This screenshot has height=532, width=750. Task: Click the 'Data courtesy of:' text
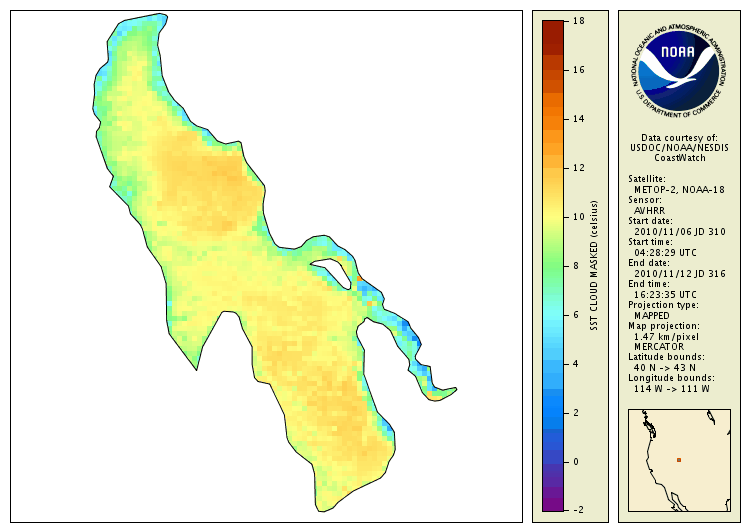679,138
